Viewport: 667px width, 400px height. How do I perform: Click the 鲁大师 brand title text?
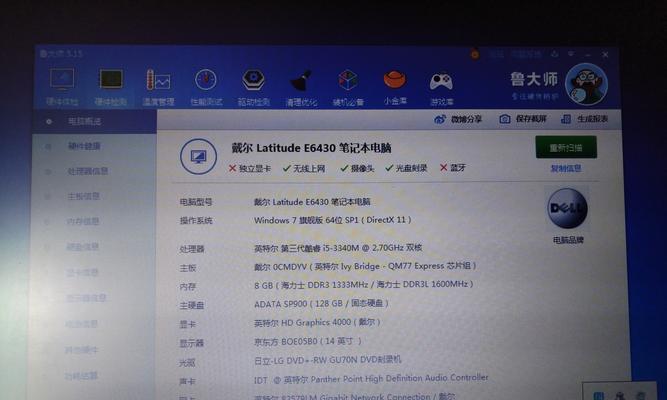point(534,79)
